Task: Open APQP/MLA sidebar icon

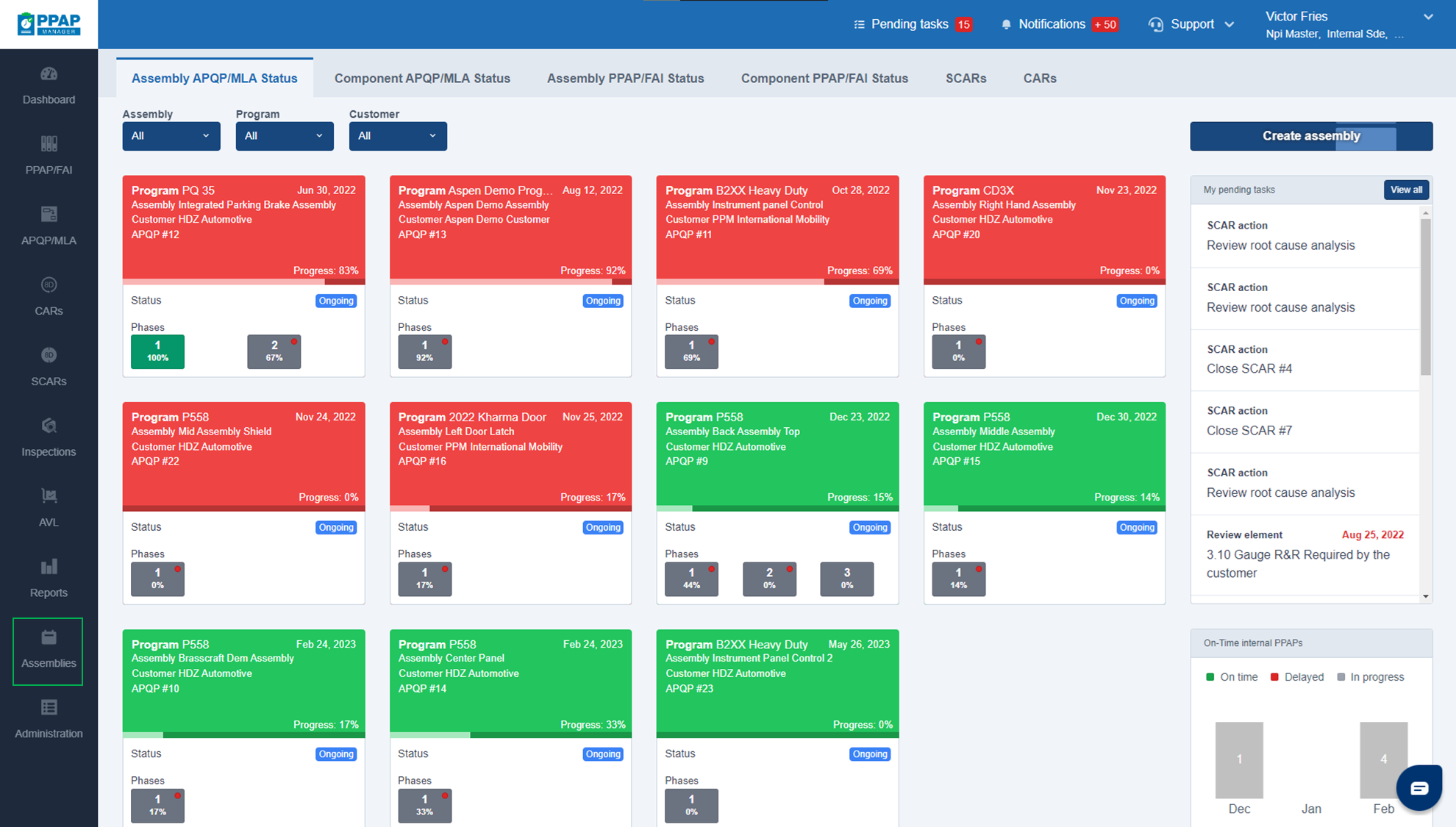Action: [x=49, y=215]
